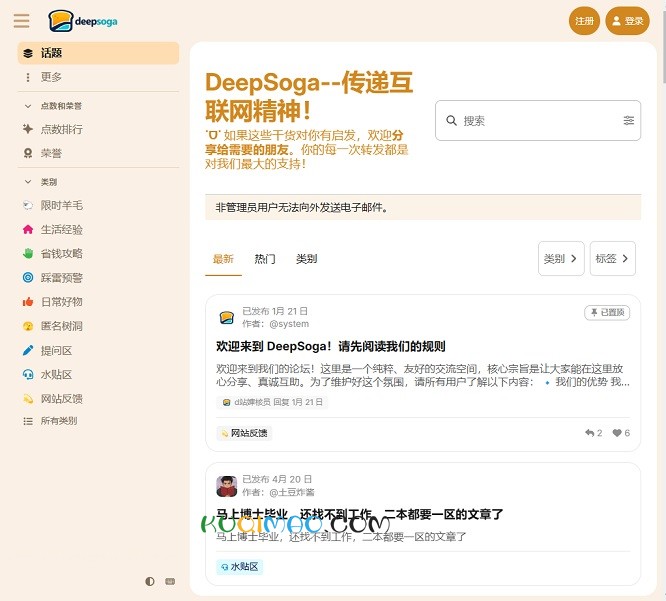Toggle the dark/light theme icon
The width and height of the screenshot is (666, 601).
150,581
